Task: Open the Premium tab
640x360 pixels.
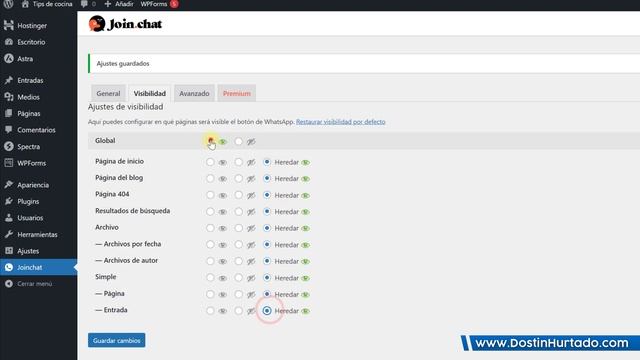Action: click(237, 93)
